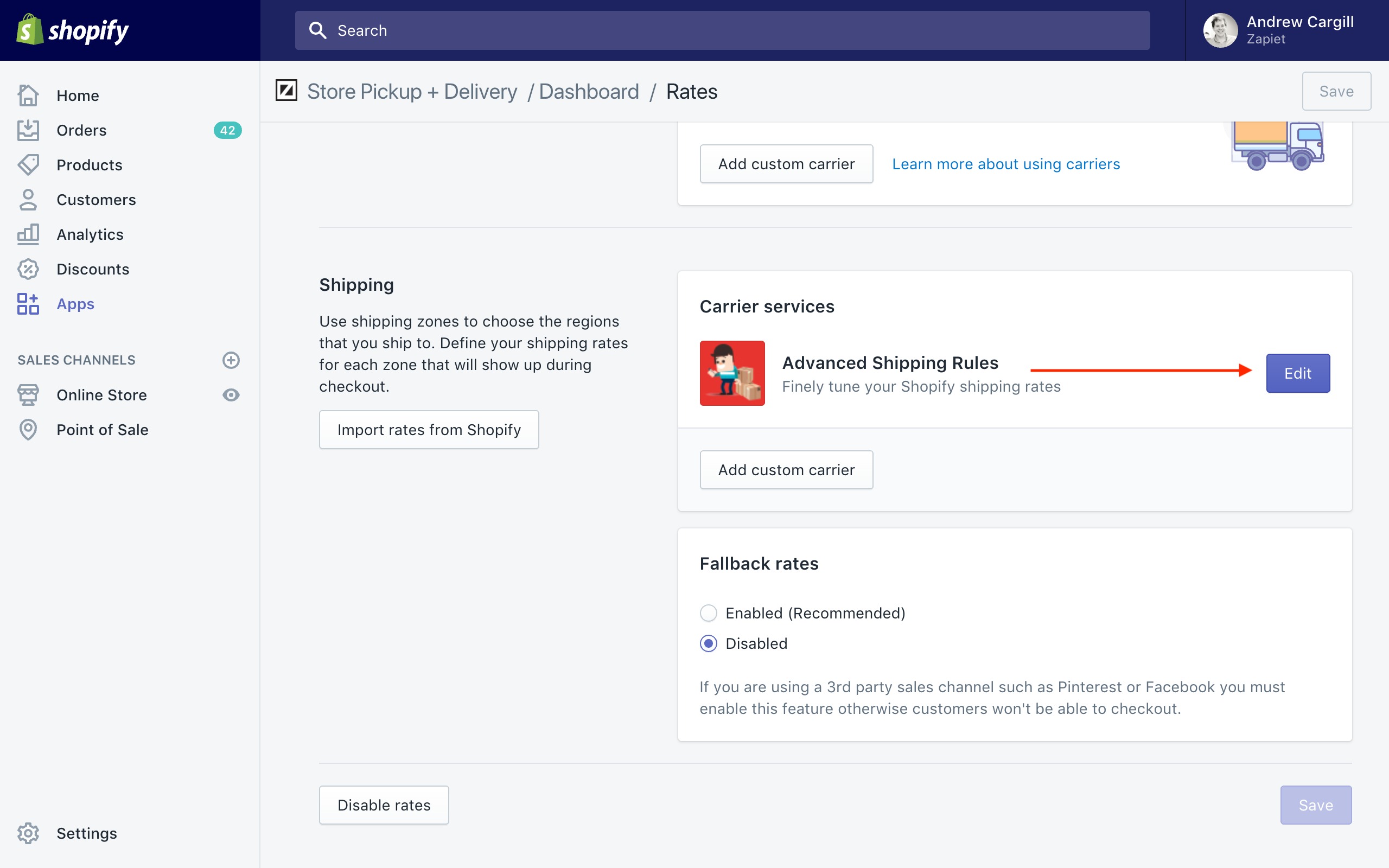Image resolution: width=1389 pixels, height=868 pixels.
Task: Click the top Save button in header
Action: pyautogui.click(x=1336, y=91)
